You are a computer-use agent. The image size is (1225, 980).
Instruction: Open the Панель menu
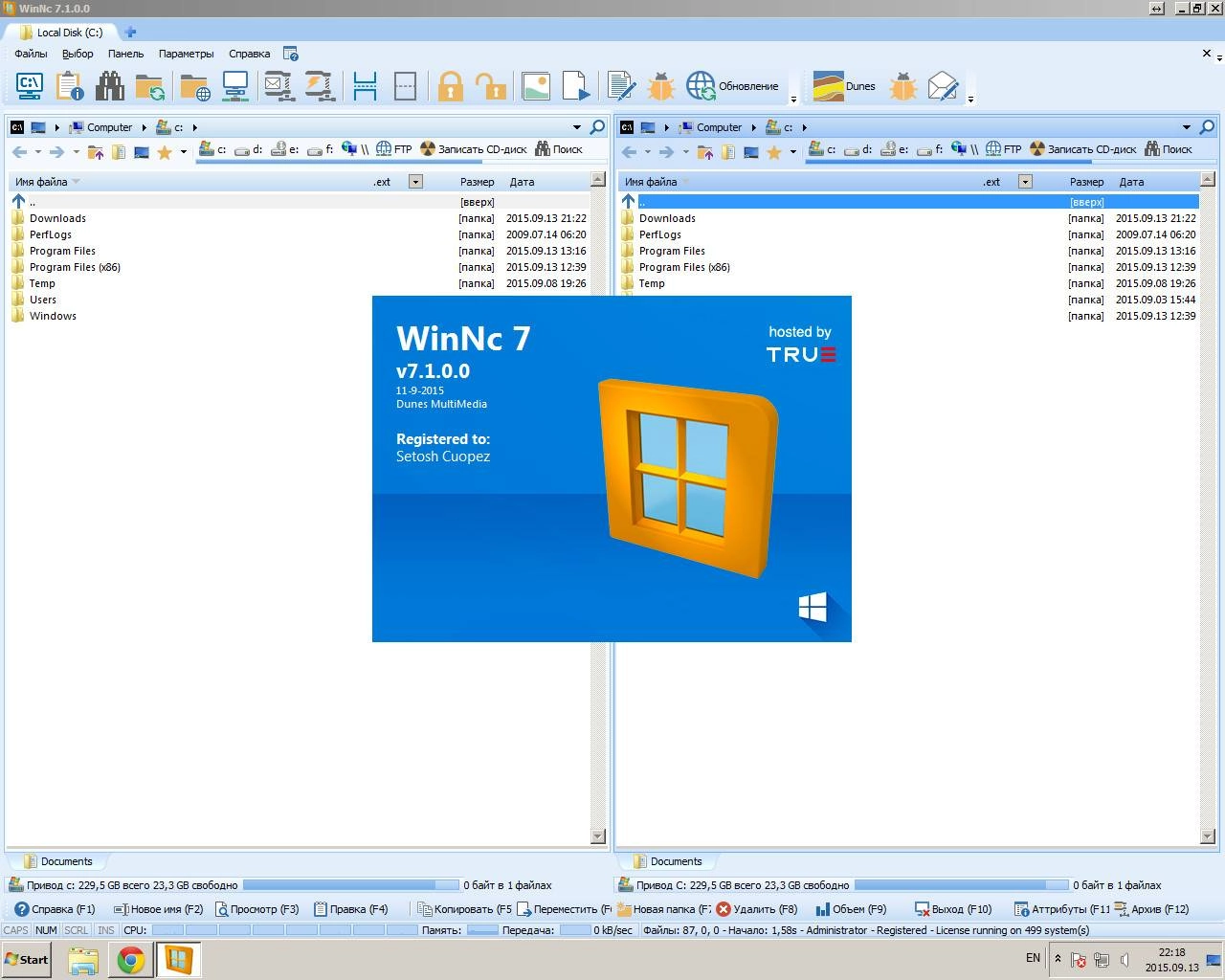point(125,54)
